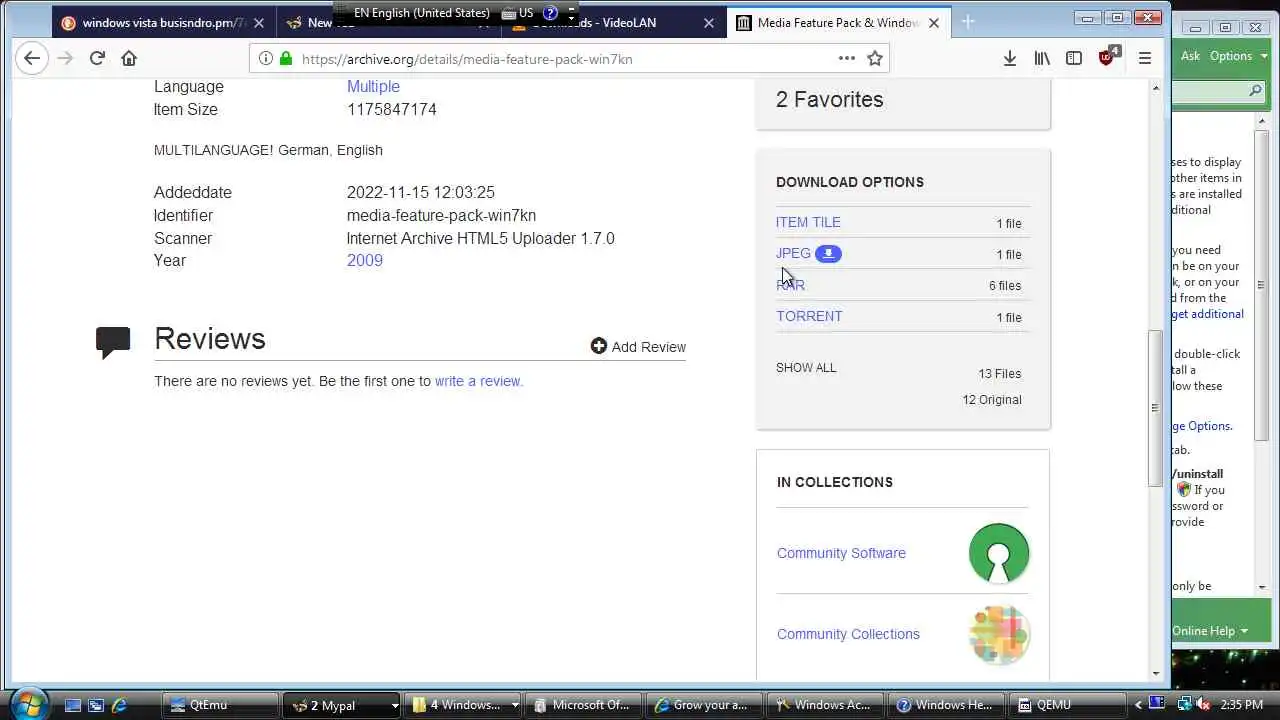
Task: Expand the 4 Windows taskbar group arrow
Action: pos(515,705)
